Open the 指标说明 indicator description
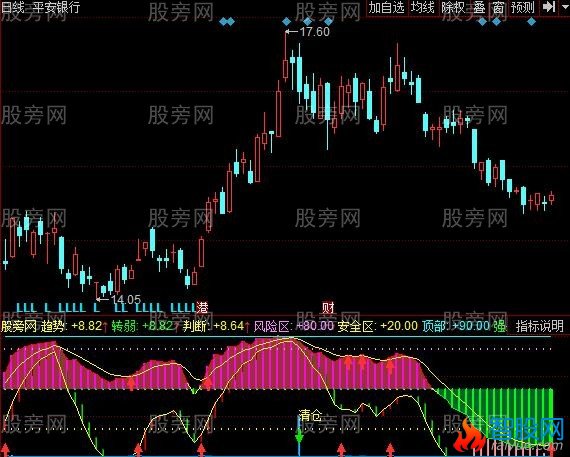The image size is (570, 457). pos(539,326)
